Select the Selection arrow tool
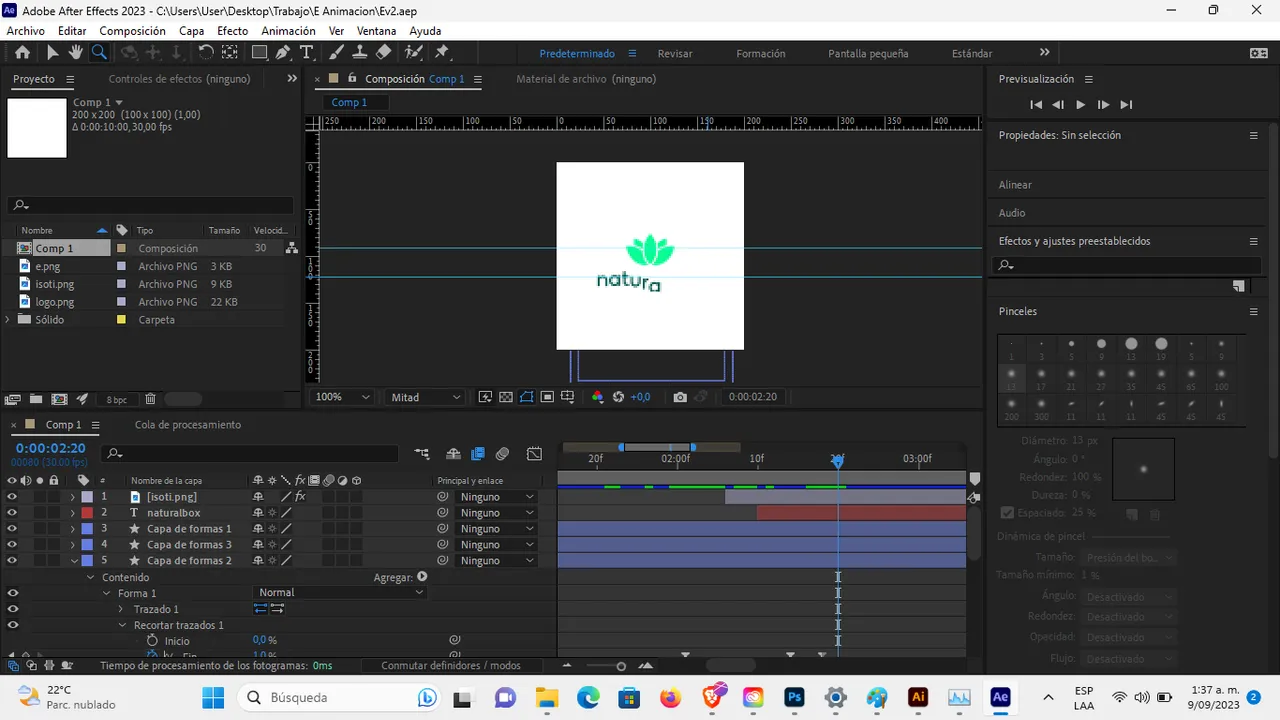 tap(53, 53)
